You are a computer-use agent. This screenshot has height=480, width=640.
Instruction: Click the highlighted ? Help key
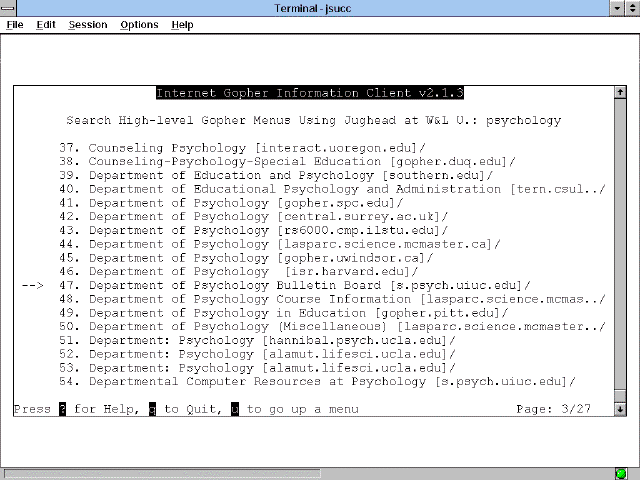pos(62,409)
